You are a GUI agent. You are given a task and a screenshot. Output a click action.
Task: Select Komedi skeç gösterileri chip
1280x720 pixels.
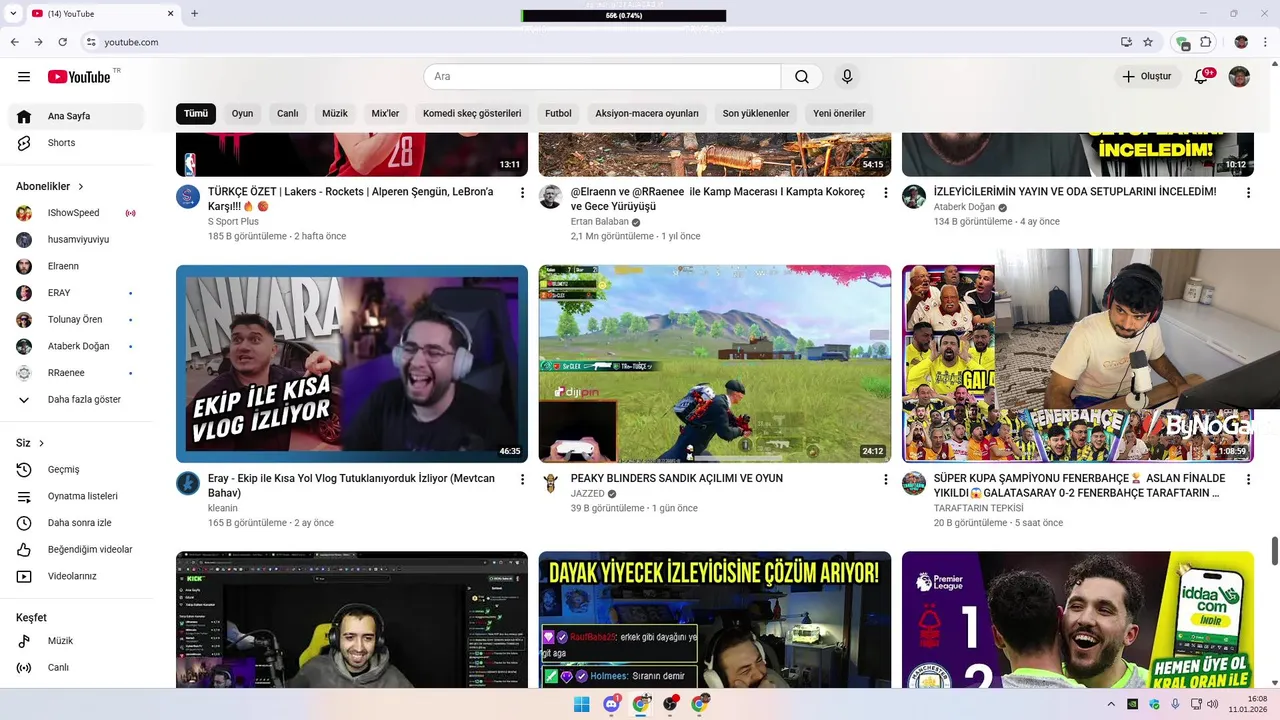pos(472,114)
